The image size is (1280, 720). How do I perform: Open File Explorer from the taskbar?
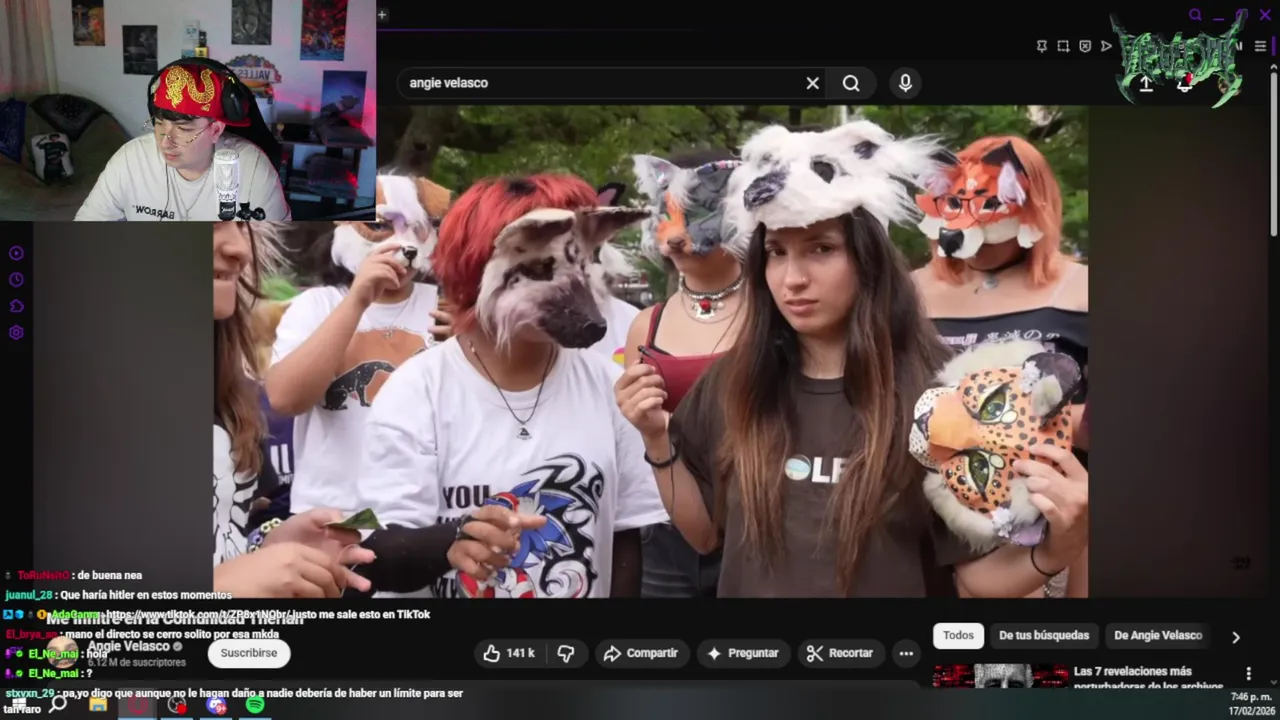coord(98,704)
